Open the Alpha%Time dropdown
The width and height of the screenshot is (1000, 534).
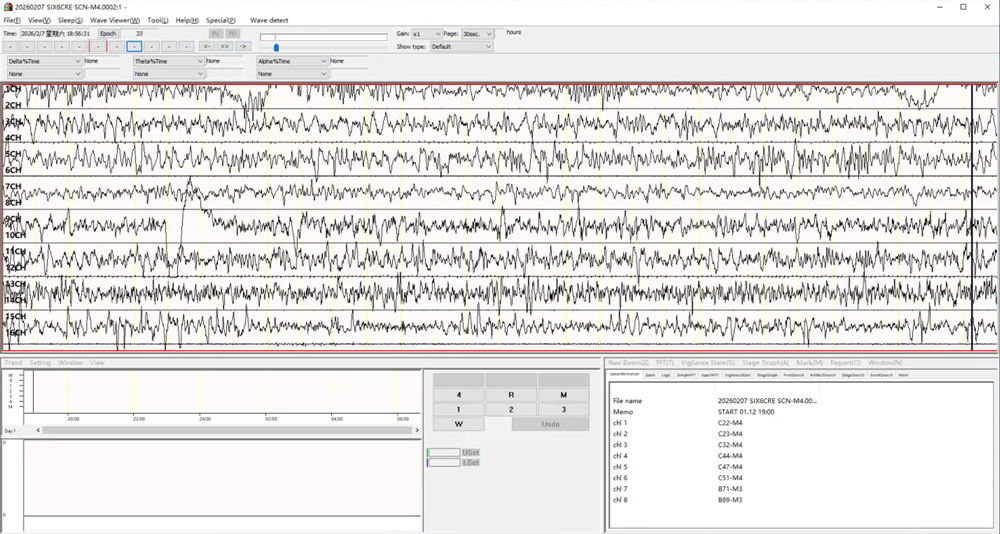(x=292, y=61)
